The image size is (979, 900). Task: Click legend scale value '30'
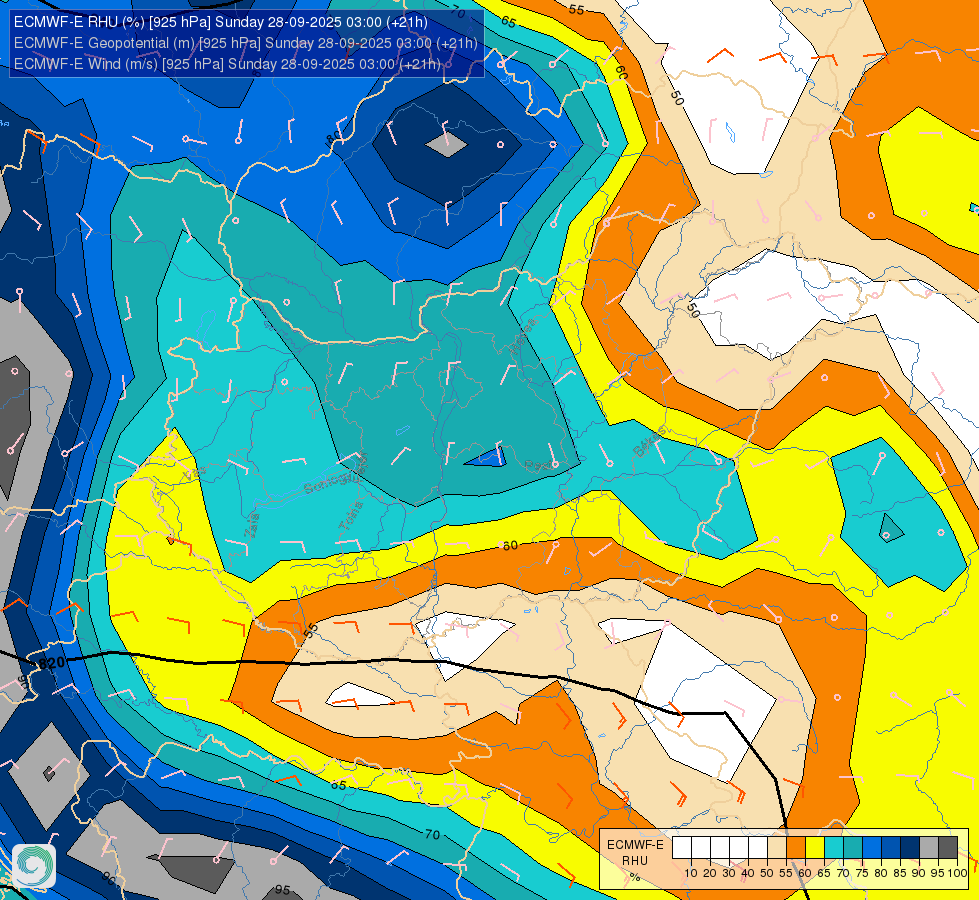click(x=729, y=873)
